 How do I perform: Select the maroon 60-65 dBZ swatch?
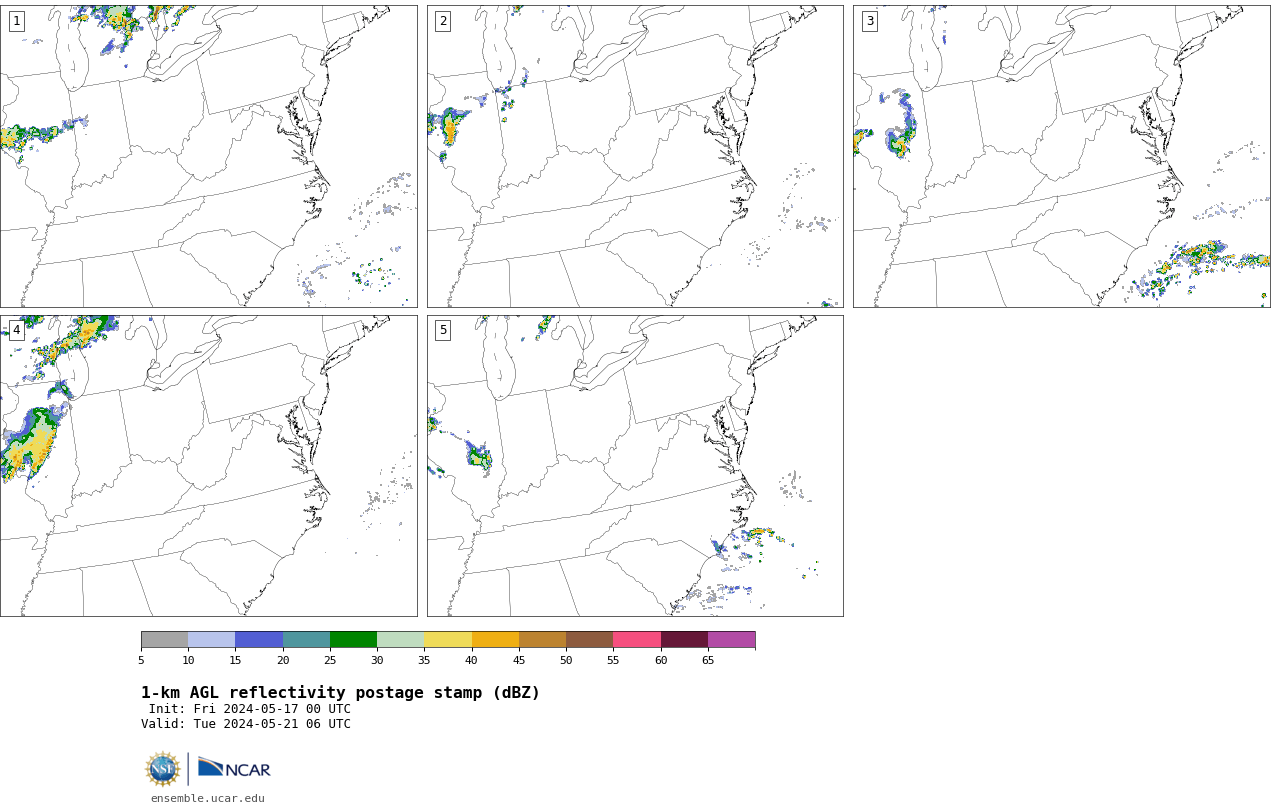click(x=684, y=640)
